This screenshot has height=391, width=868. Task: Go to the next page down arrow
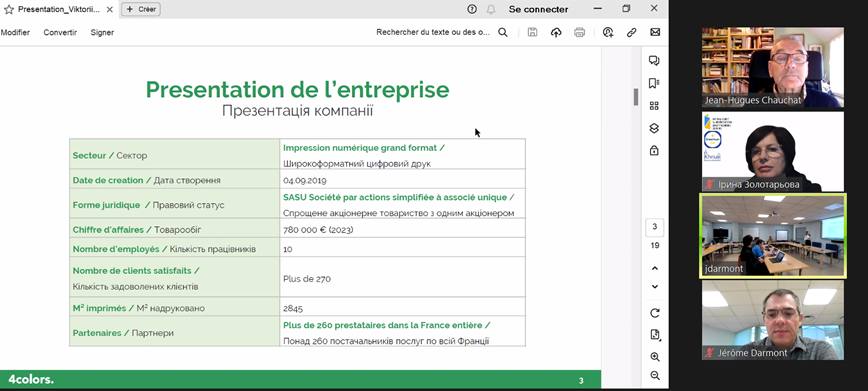pos(655,286)
